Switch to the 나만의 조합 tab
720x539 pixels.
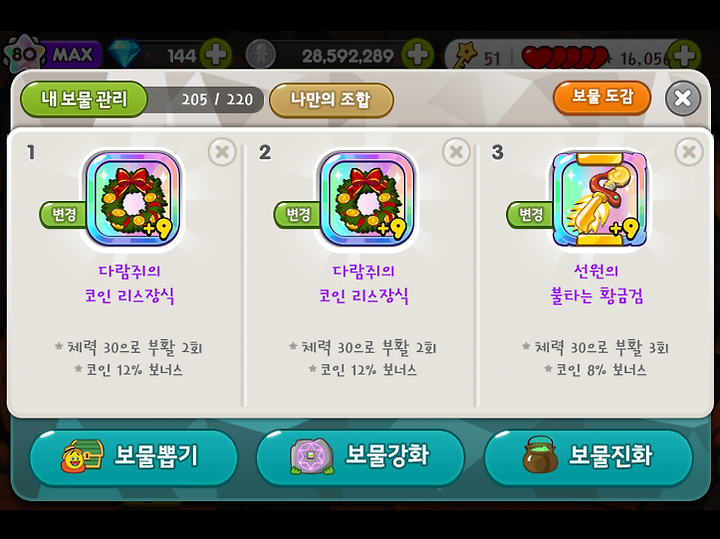pos(331,100)
